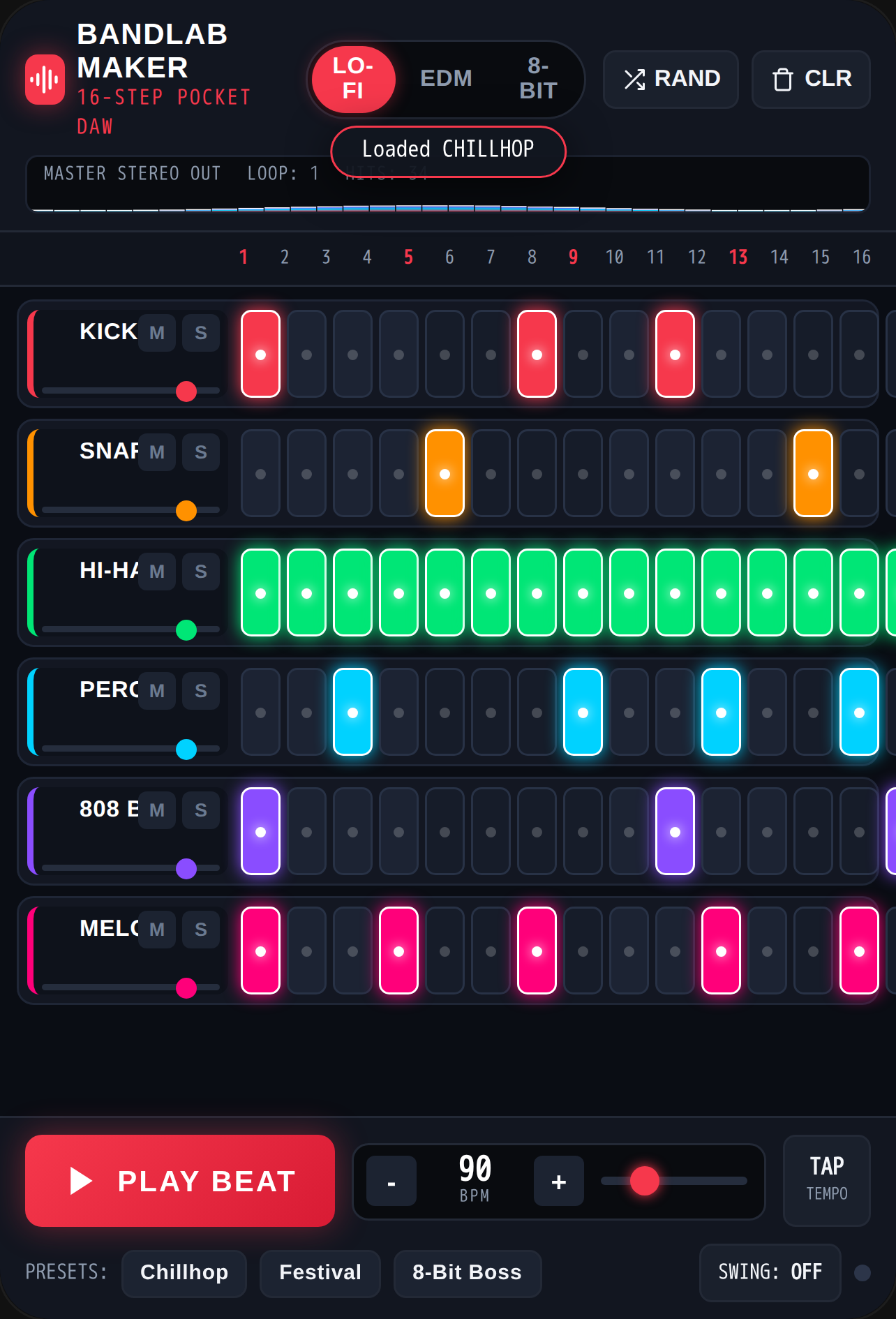Turn off HI-HAT step 1 pad
This screenshot has width=896, height=1319.
coord(260,593)
